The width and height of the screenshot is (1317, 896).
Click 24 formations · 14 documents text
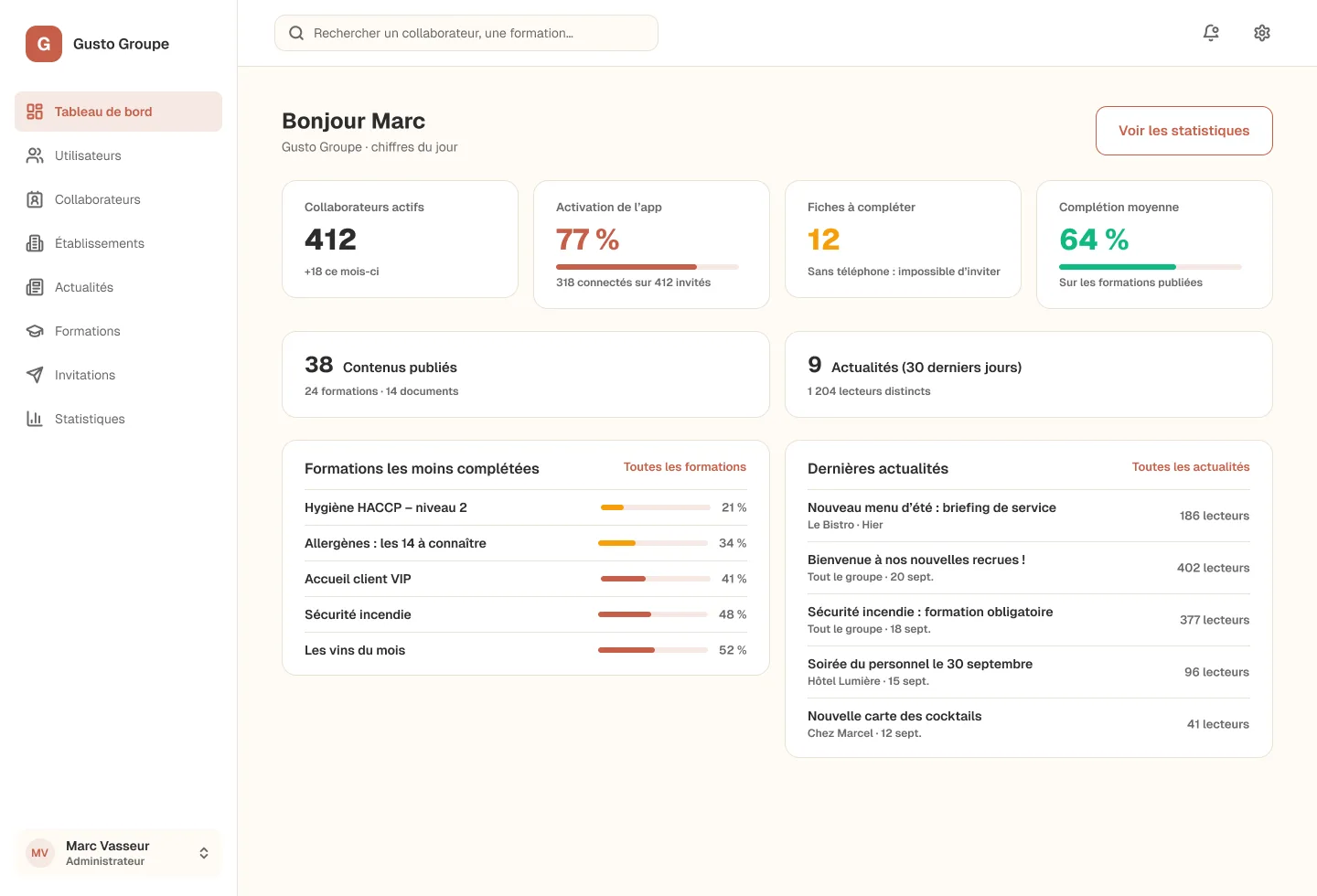point(381,391)
